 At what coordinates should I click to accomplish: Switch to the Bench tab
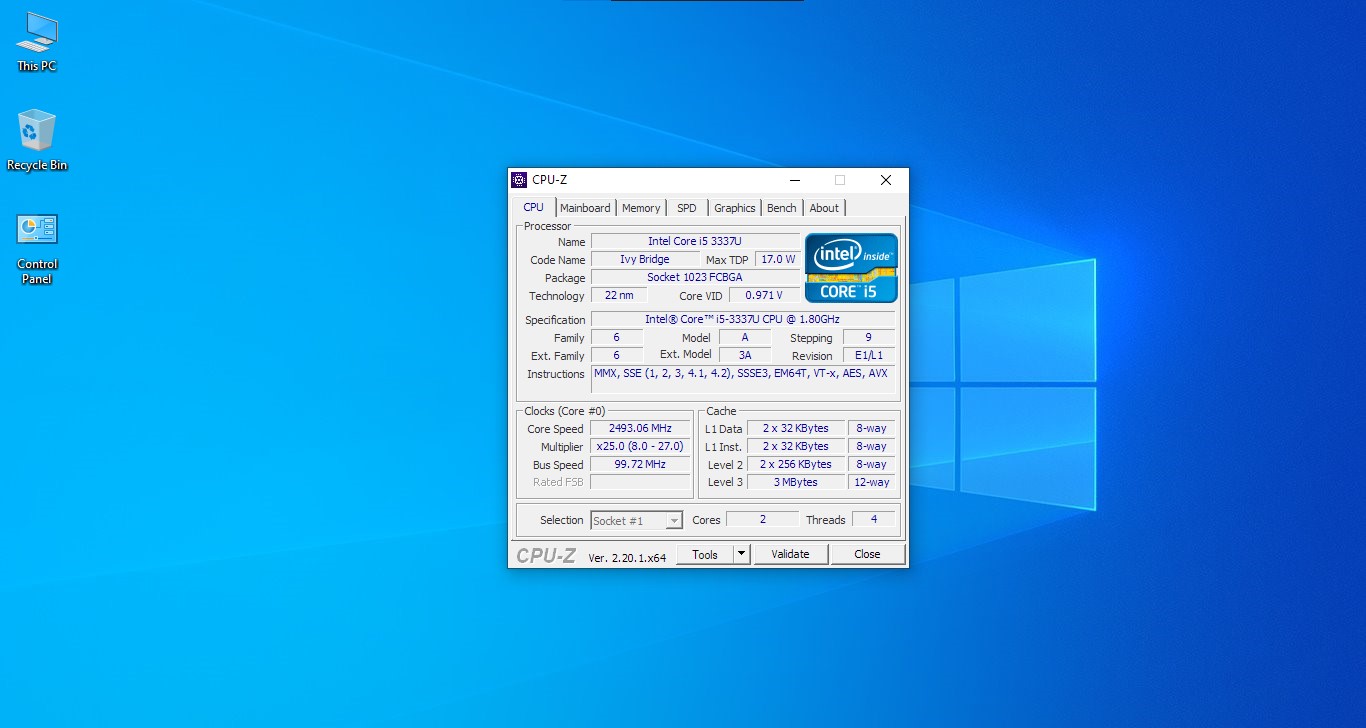(782, 208)
